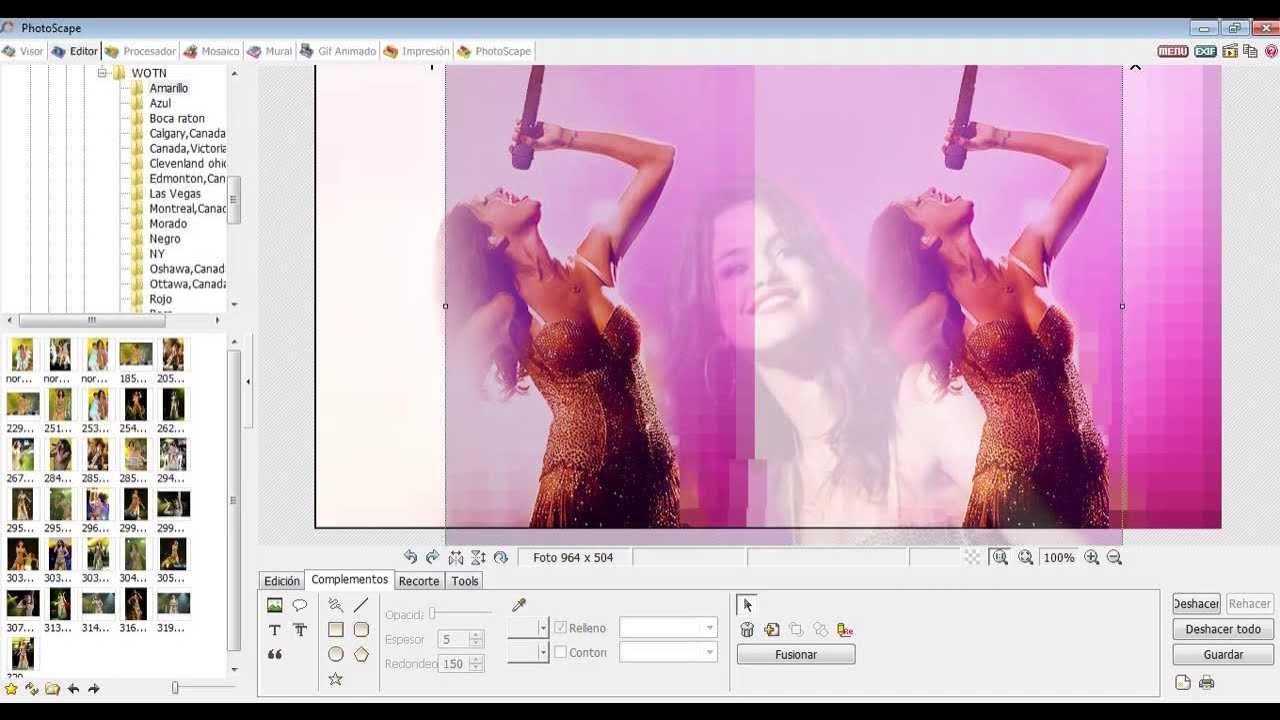Image resolution: width=1280 pixels, height=720 pixels.
Task: Open the Las Vegas folder
Action: [175, 194]
